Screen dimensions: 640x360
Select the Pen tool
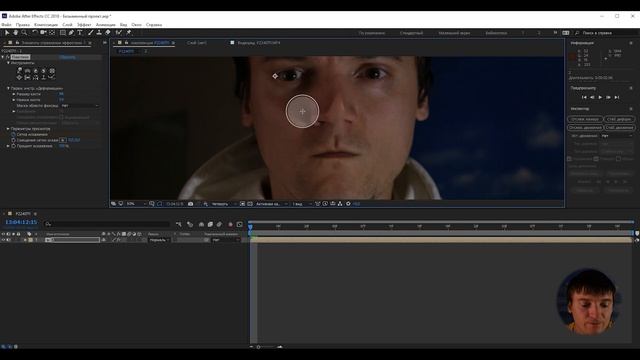[x=71, y=33]
